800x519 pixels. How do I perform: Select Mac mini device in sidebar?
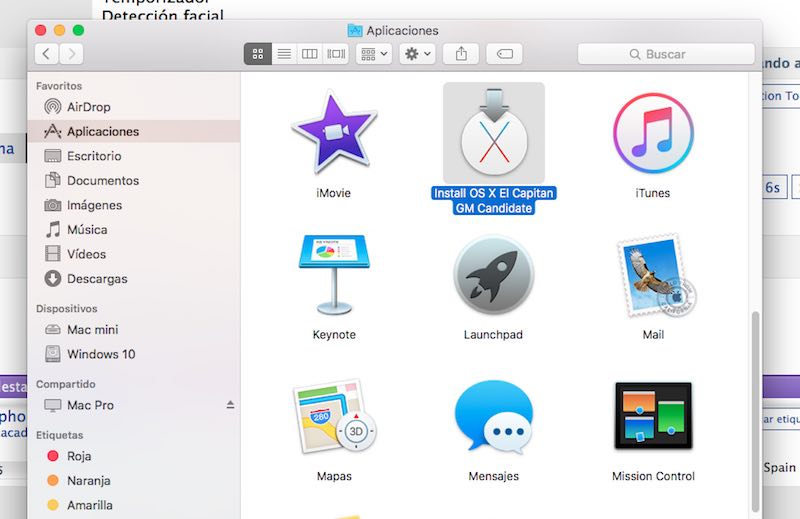(134, 329)
